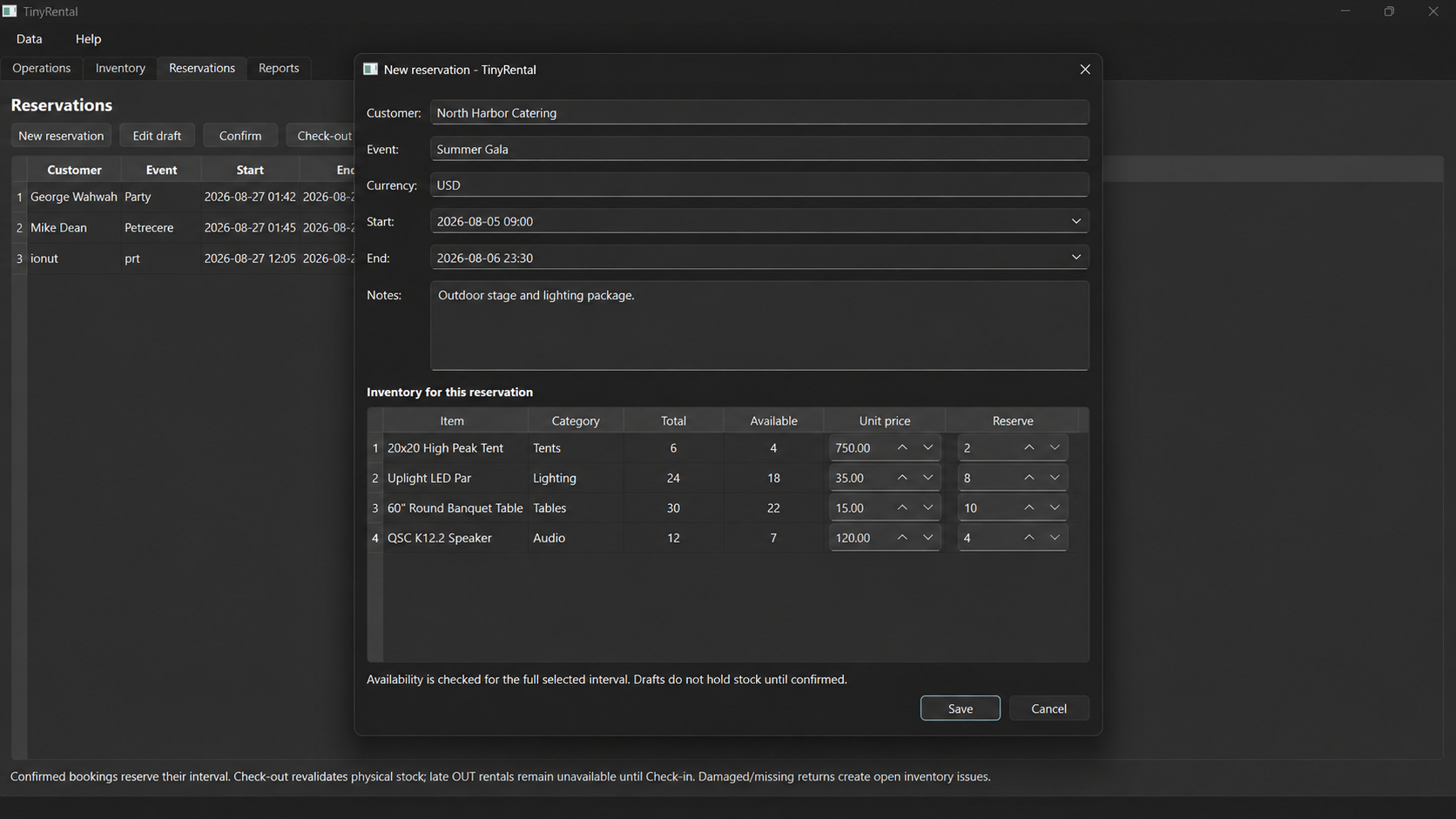
Task: Increase reserve quantity for 20x20 High Peak Tent
Action: pyautogui.click(x=1029, y=447)
